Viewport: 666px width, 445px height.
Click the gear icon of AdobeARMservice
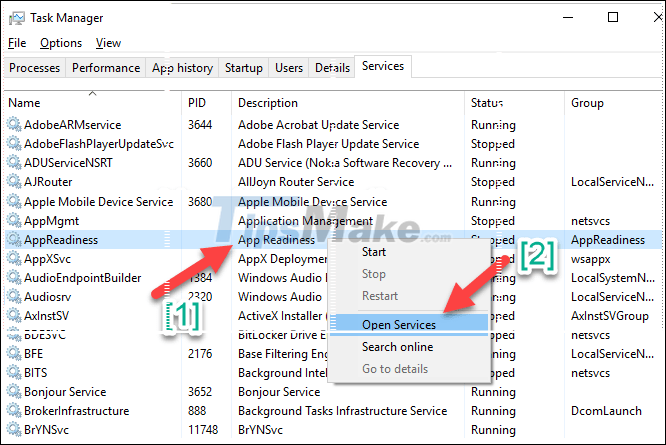pyautogui.click(x=14, y=124)
